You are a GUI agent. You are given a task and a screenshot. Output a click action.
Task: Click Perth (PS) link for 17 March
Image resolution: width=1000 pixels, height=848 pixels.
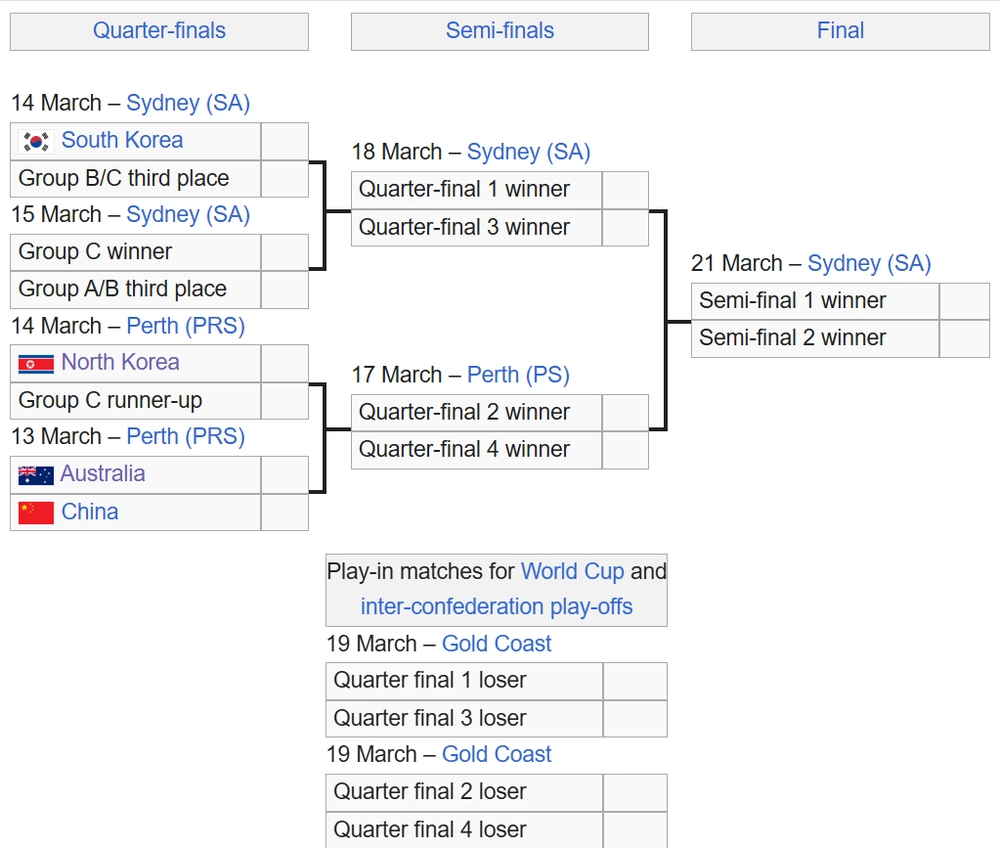click(x=518, y=375)
